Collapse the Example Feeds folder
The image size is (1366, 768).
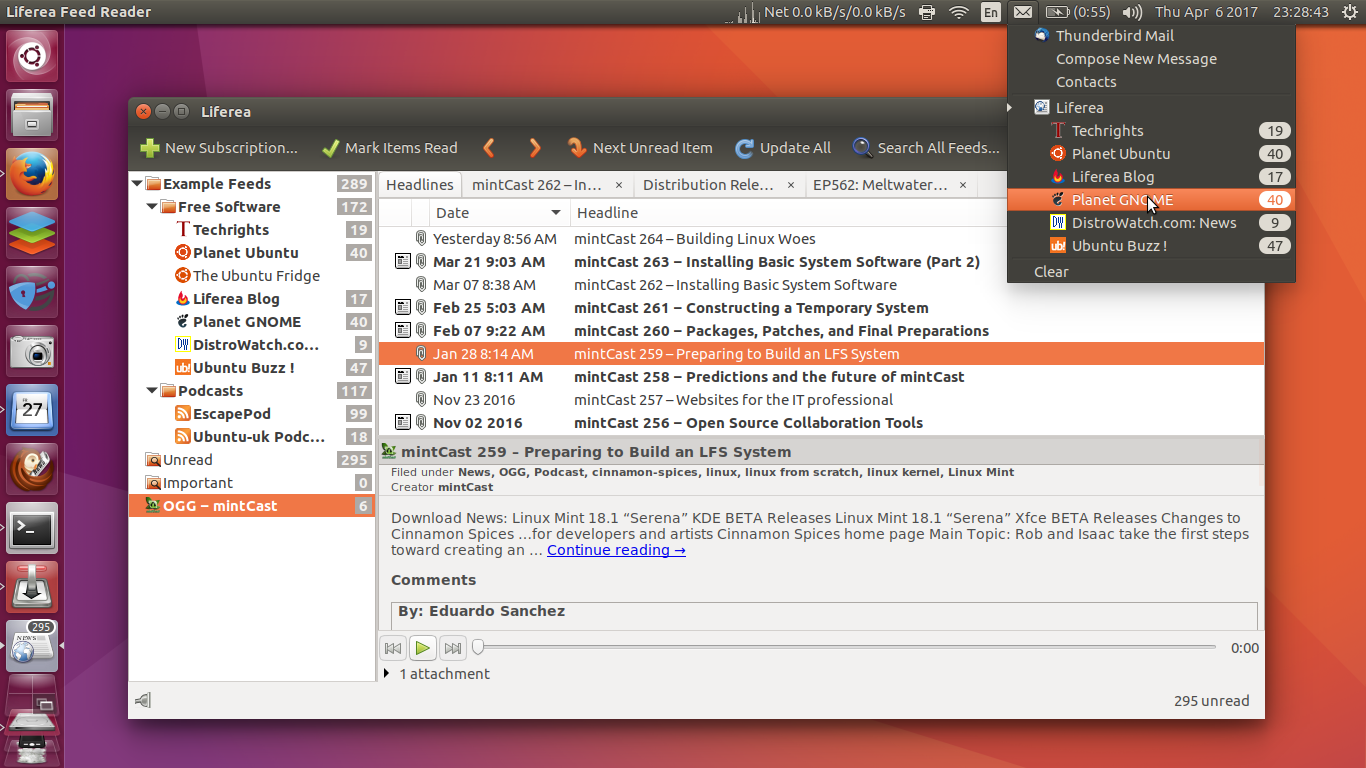(137, 184)
